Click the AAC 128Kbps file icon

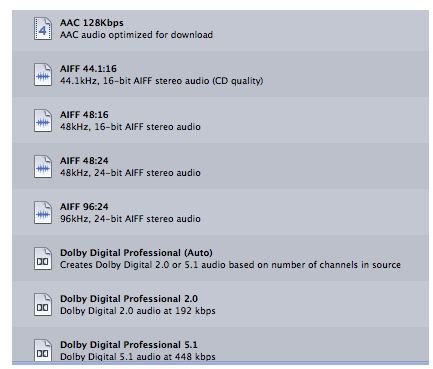pos(43,29)
